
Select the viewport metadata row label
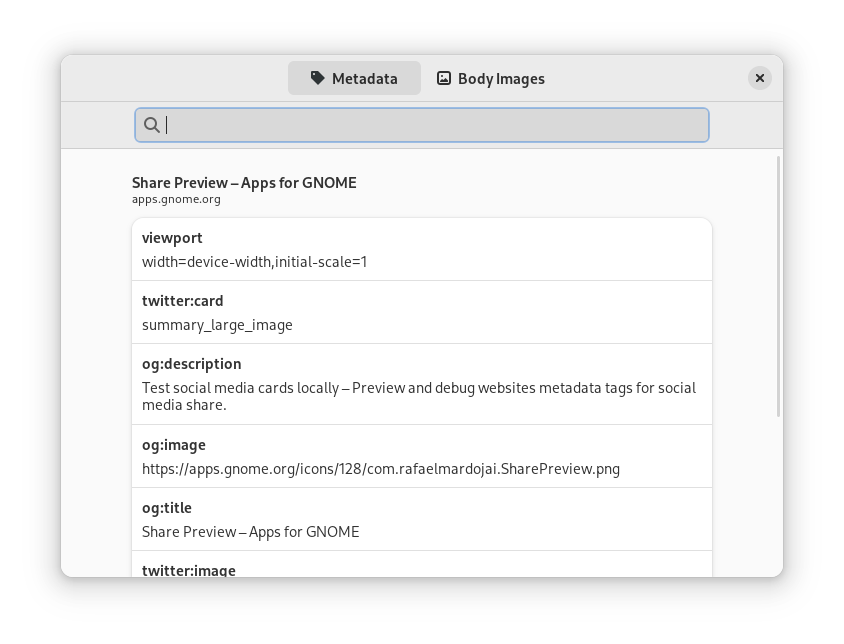[172, 238]
